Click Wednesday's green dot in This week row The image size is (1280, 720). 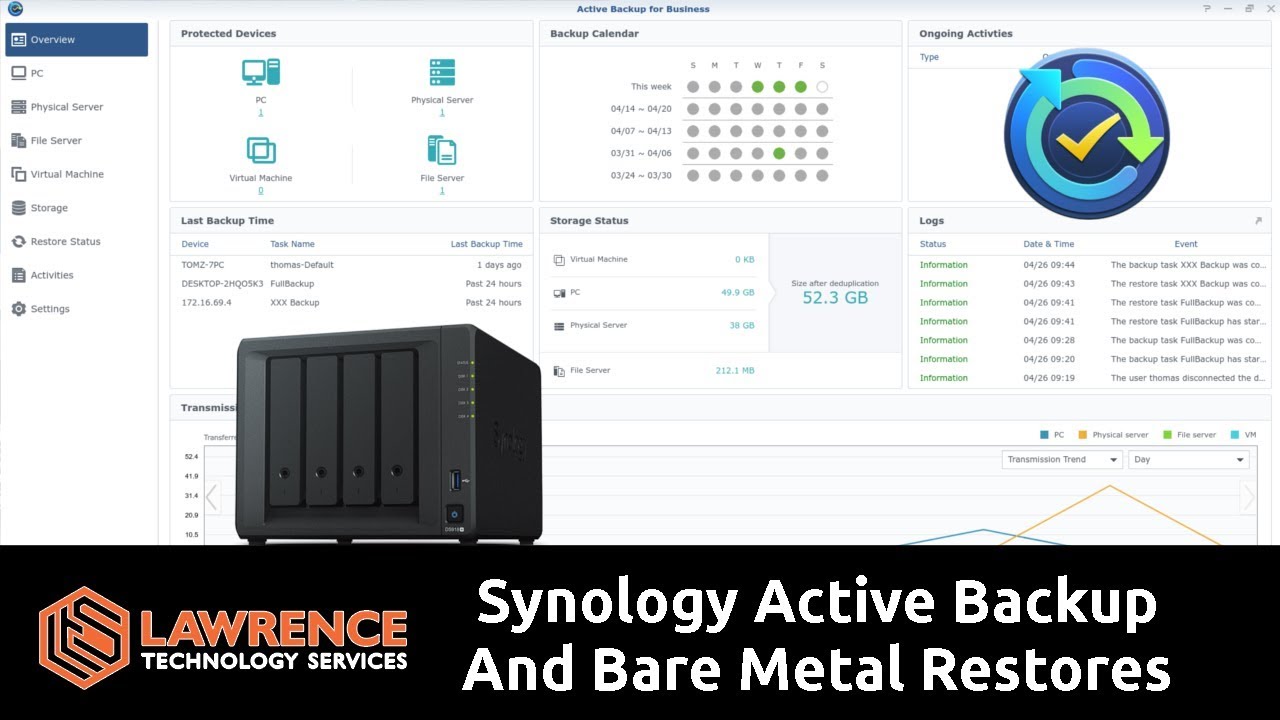tap(758, 87)
